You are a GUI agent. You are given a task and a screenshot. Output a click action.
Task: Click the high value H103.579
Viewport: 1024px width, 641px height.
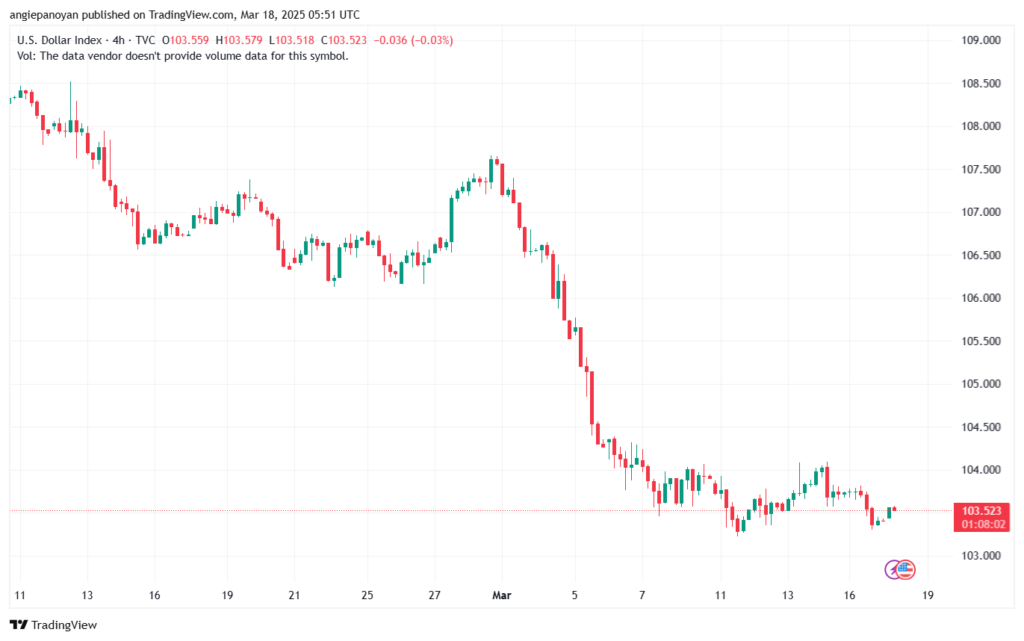[239, 40]
